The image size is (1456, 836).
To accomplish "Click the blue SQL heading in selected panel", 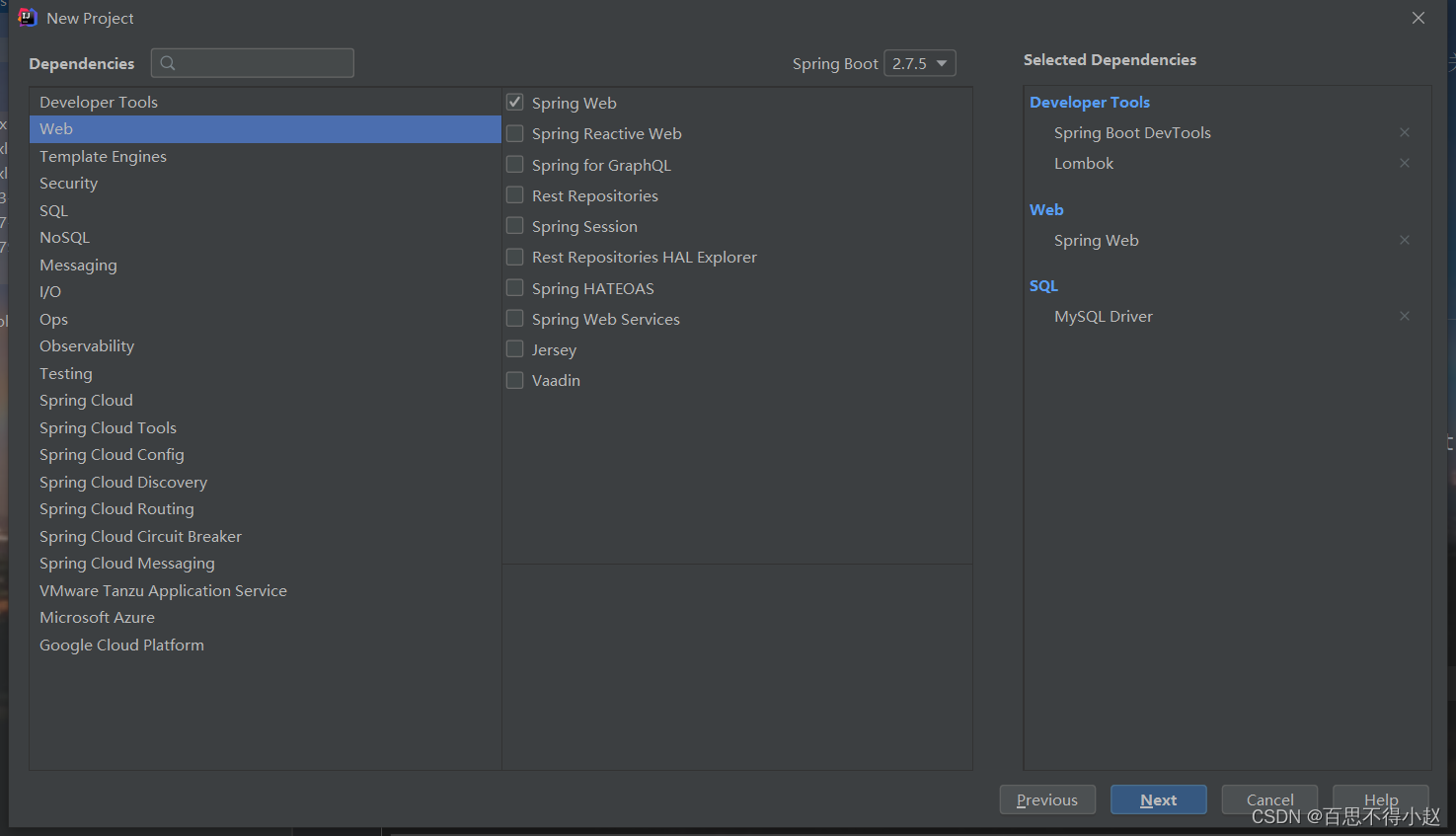I will coord(1043,286).
